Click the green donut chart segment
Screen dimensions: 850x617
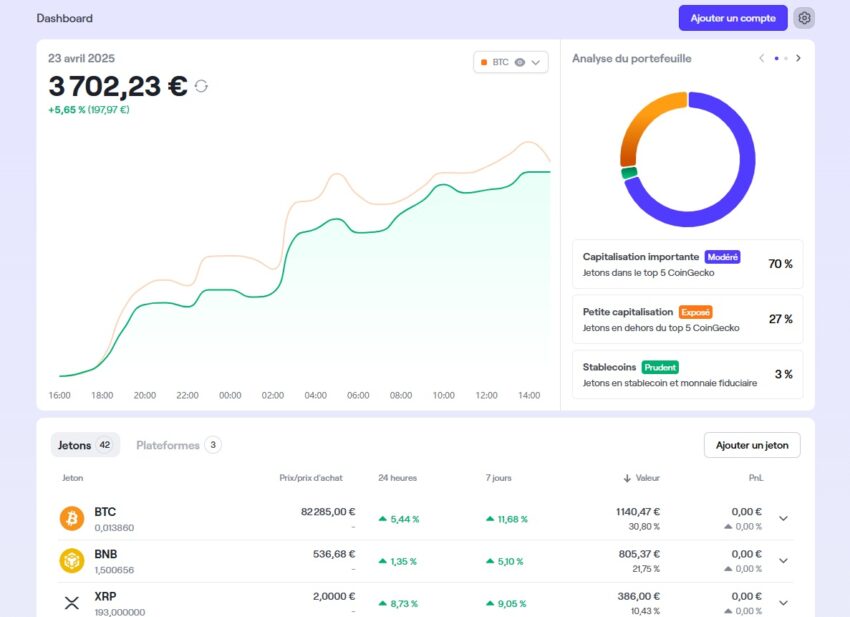point(629,173)
